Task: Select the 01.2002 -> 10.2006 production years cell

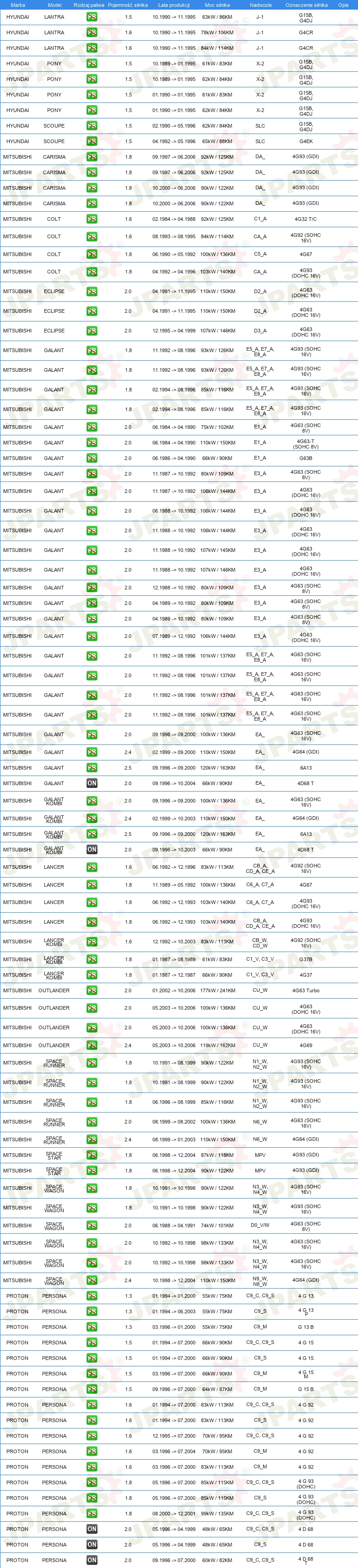Action: (174, 990)
